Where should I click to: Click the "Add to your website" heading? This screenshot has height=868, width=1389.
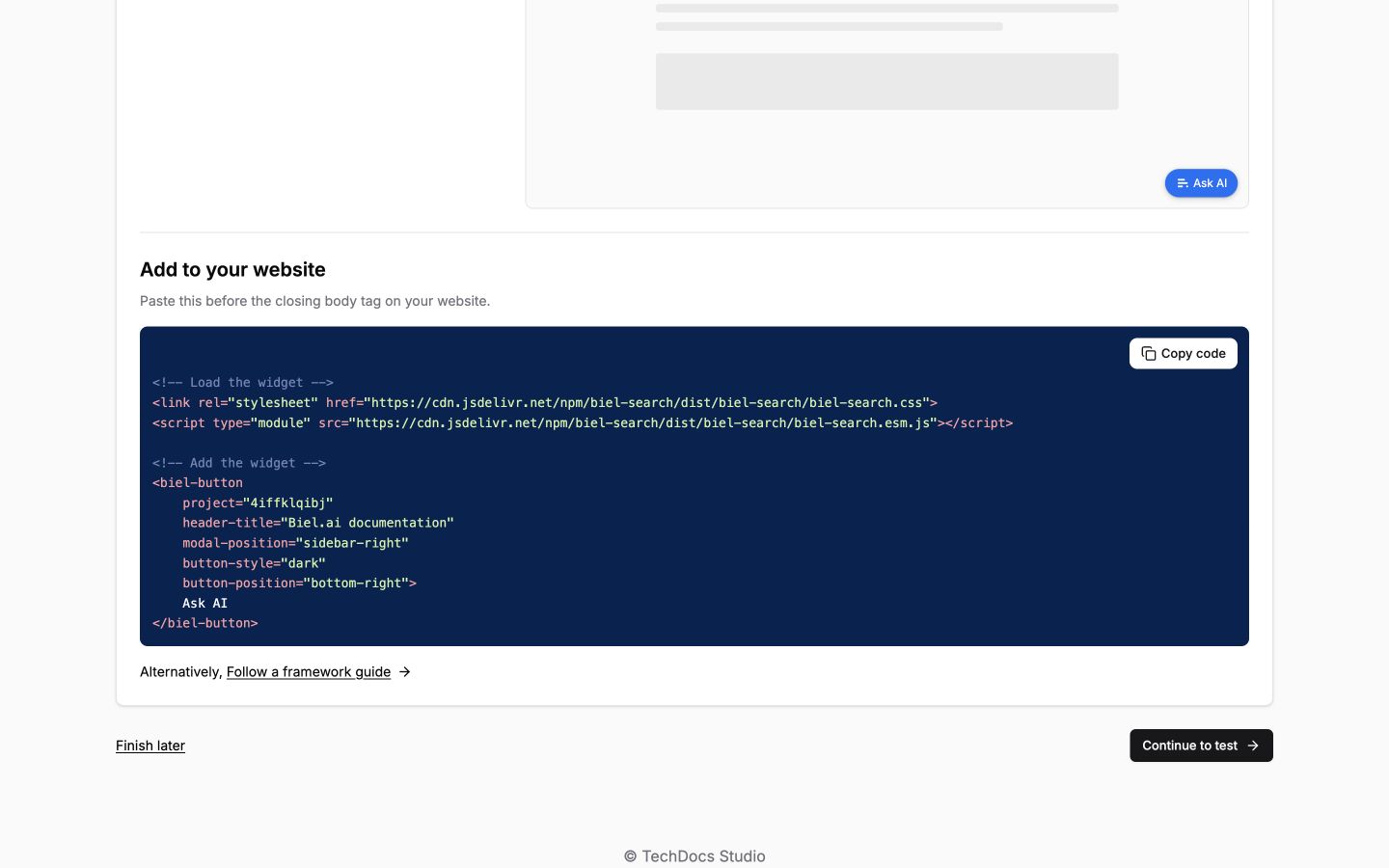click(x=232, y=269)
